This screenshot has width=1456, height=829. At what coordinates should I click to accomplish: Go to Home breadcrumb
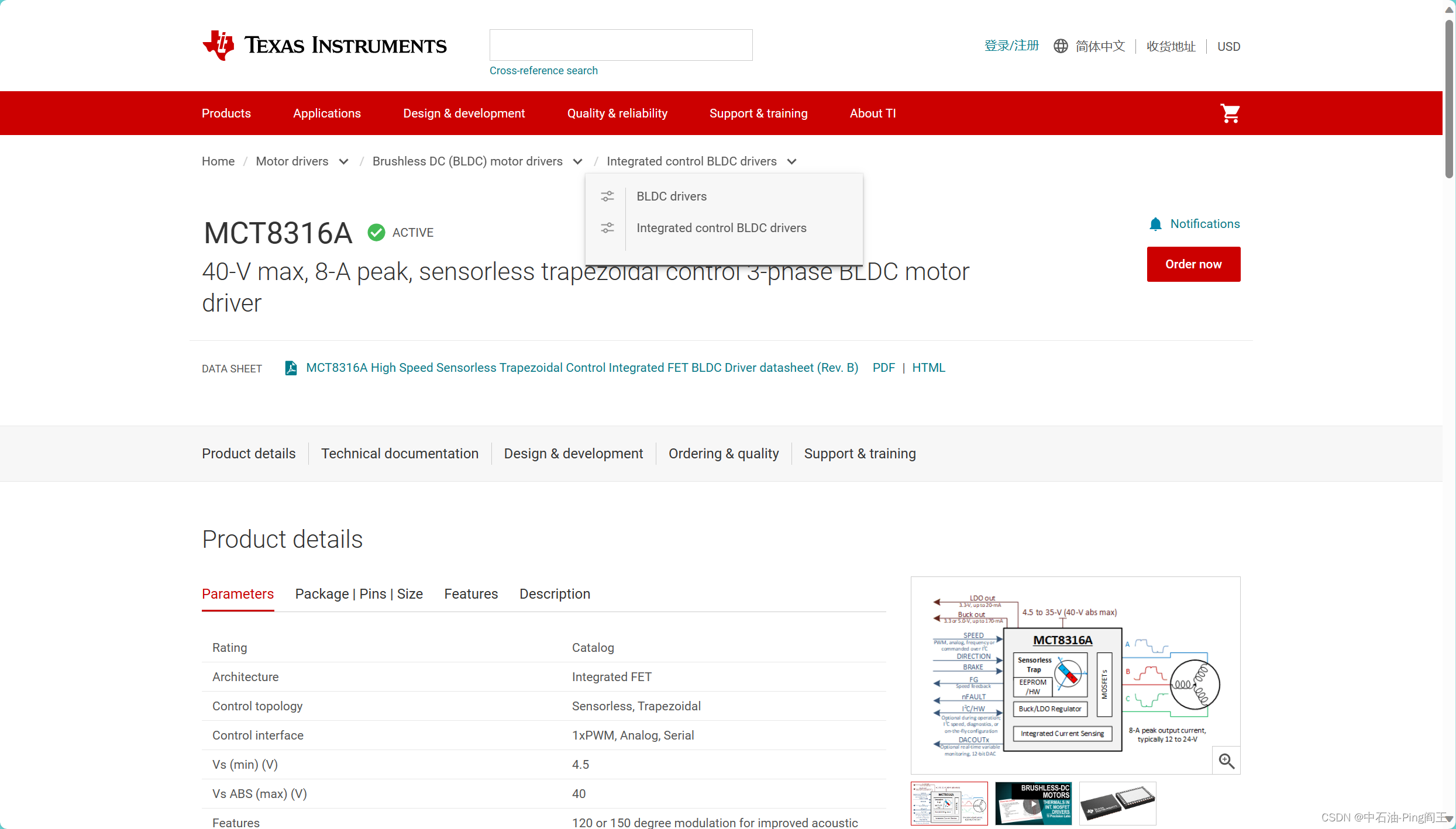click(218, 161)
